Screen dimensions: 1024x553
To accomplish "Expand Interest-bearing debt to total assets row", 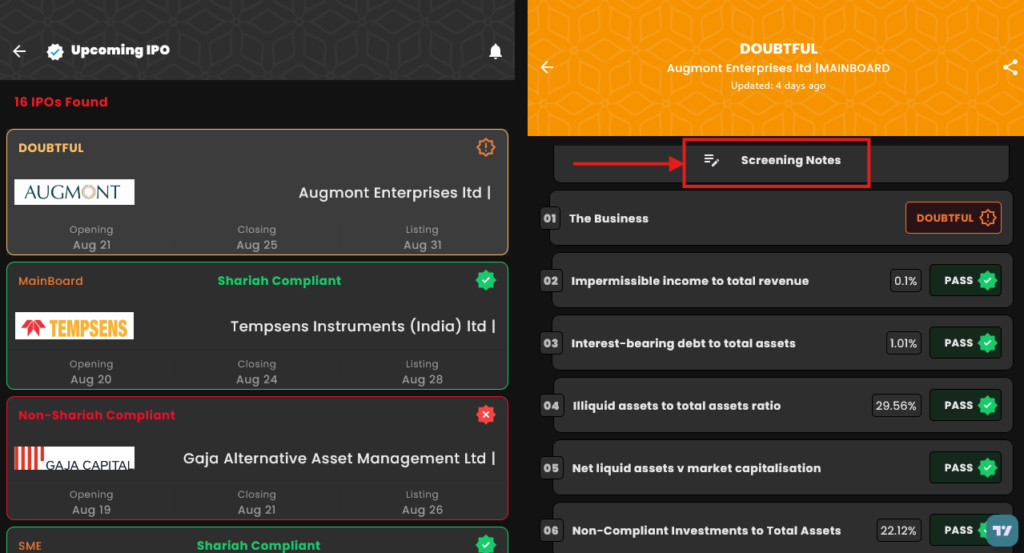I will [781, 343].
